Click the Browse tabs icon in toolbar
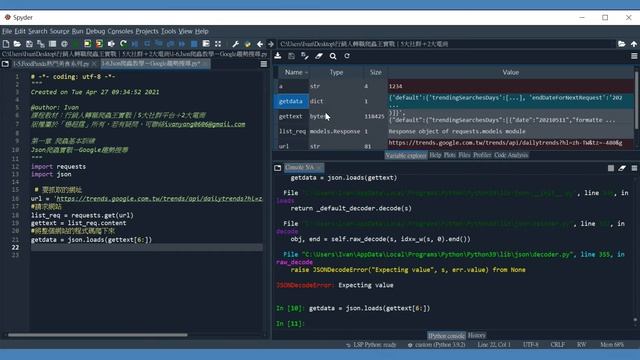Viewport: 640px width, 360px height. (x=53, y=44)
